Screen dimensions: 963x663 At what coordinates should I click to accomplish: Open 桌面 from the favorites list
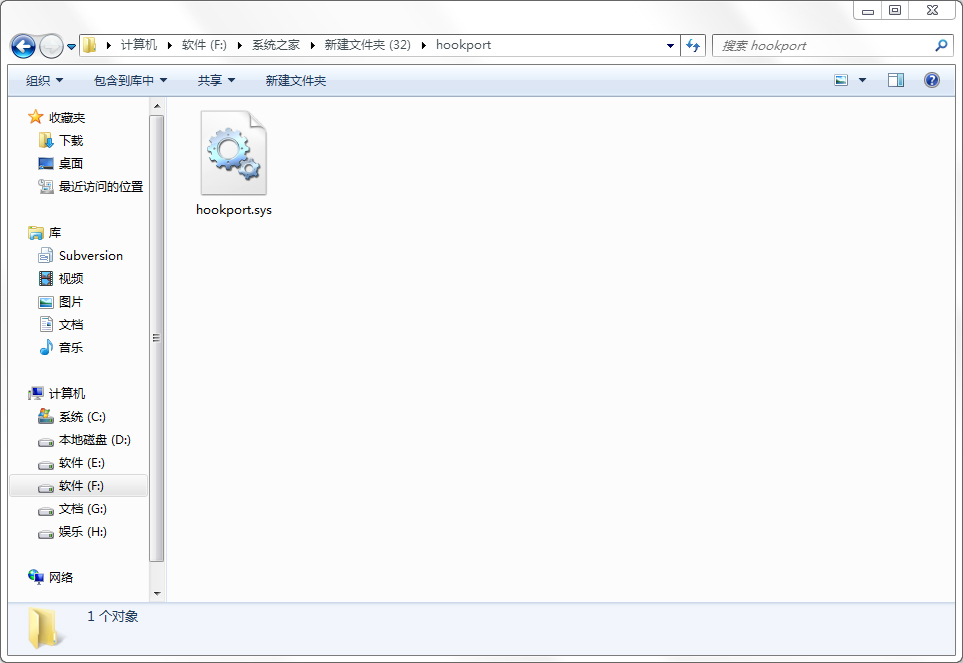tap(71, 164)
